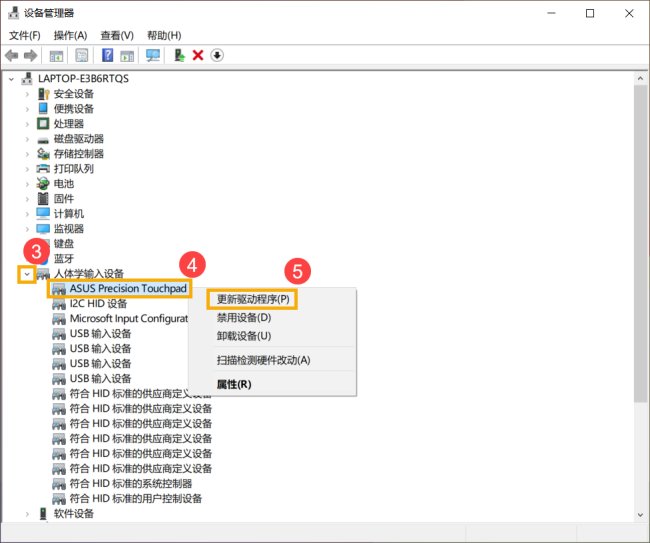Screen dimensions: 650x543
Task: Click the 电池 battery icon
Action: (x=43, y=183)
